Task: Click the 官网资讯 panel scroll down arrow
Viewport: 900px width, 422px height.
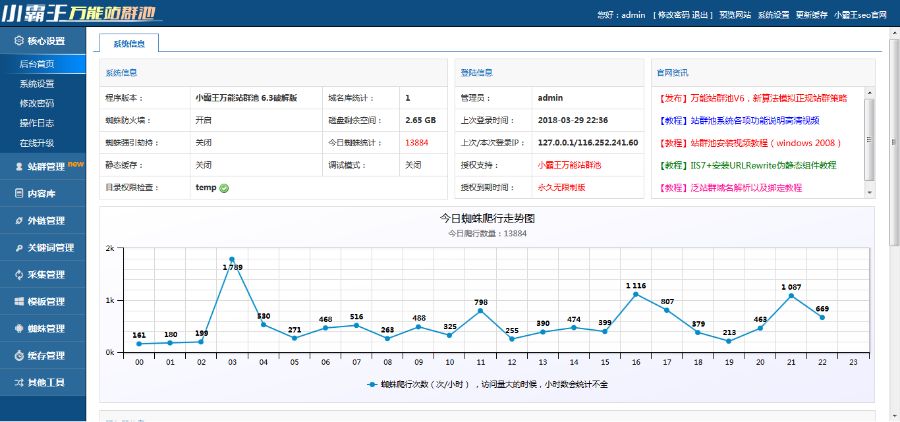Action: coord(870,193)
